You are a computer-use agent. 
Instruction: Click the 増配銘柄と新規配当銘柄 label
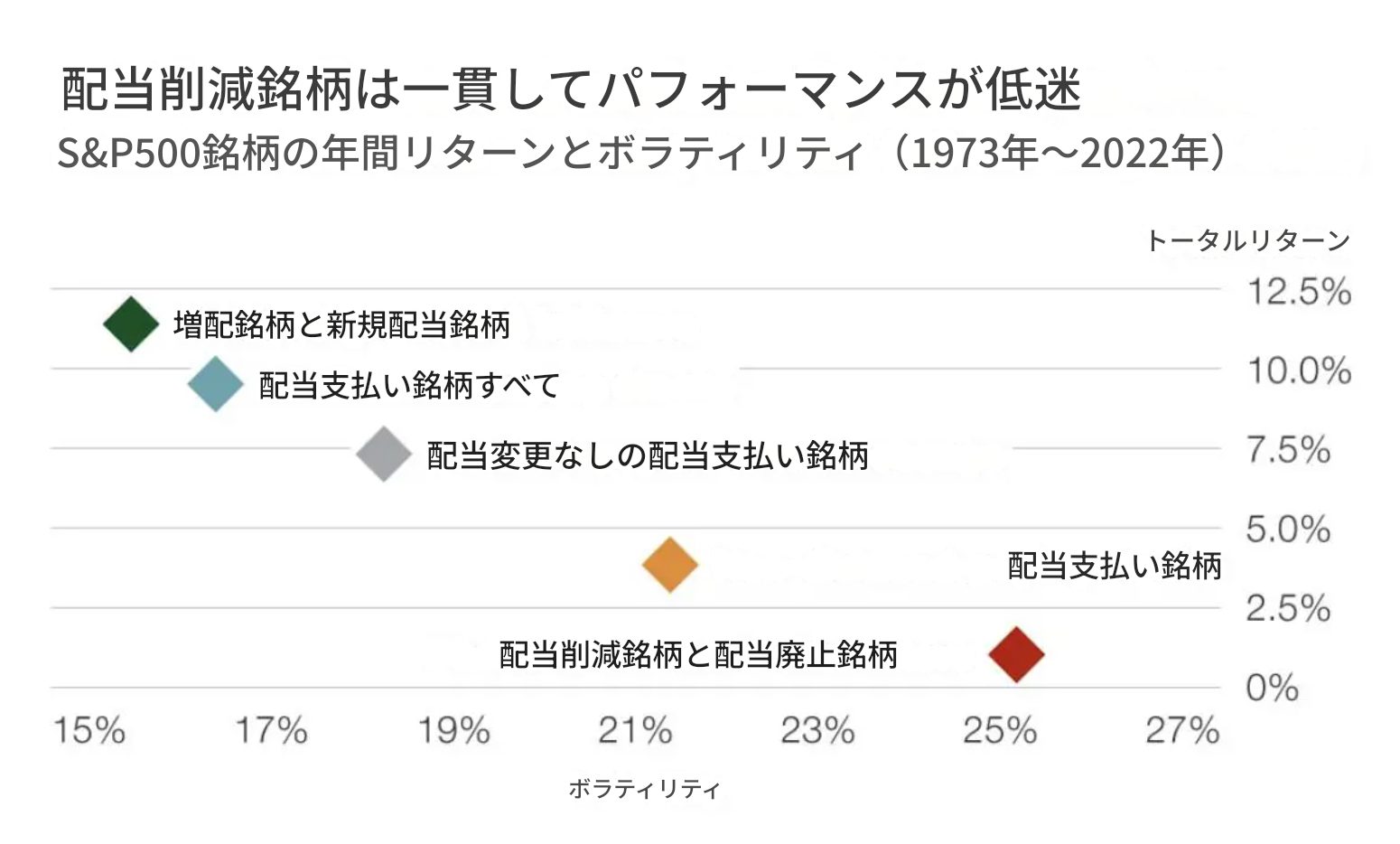[x=341, y=325]
